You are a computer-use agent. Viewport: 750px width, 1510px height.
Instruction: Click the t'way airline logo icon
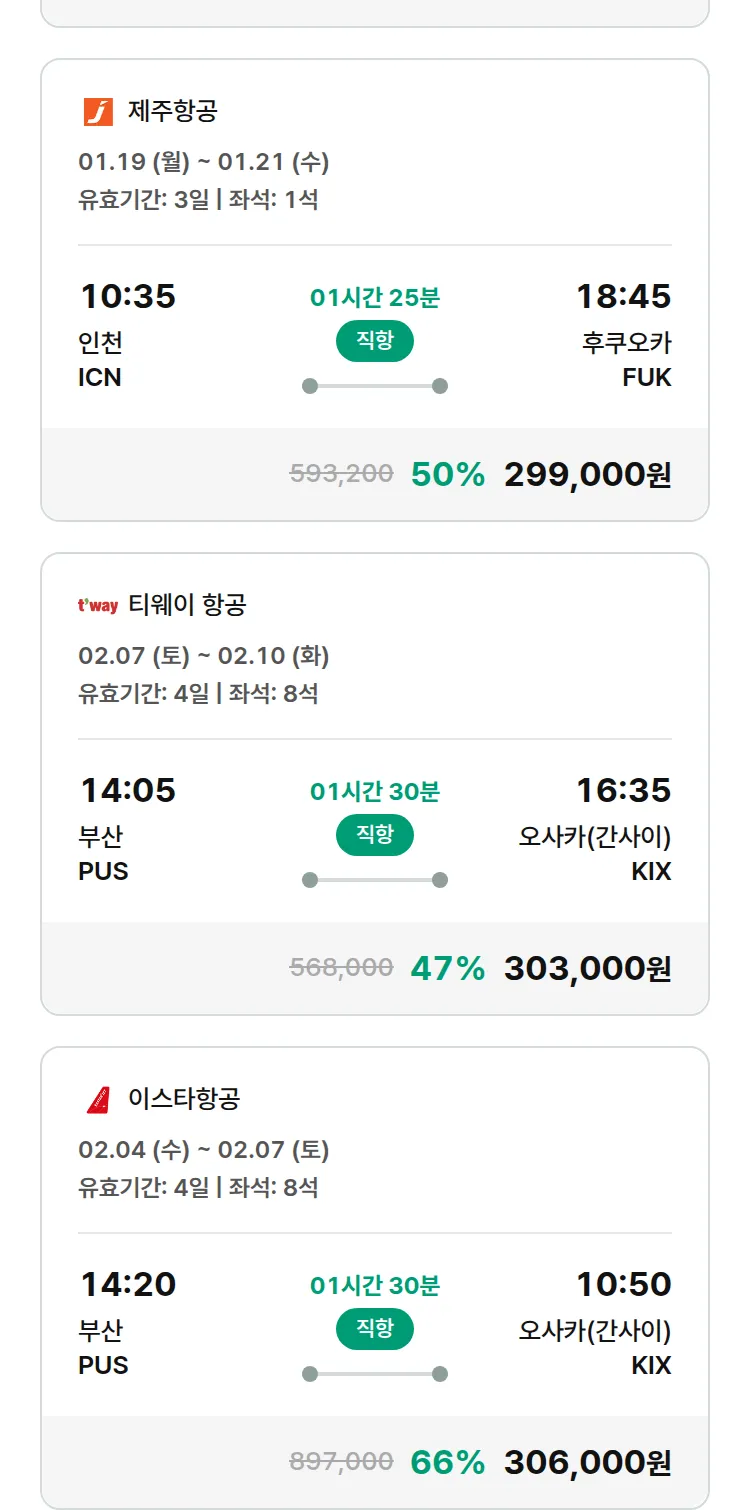pos(98,605)
